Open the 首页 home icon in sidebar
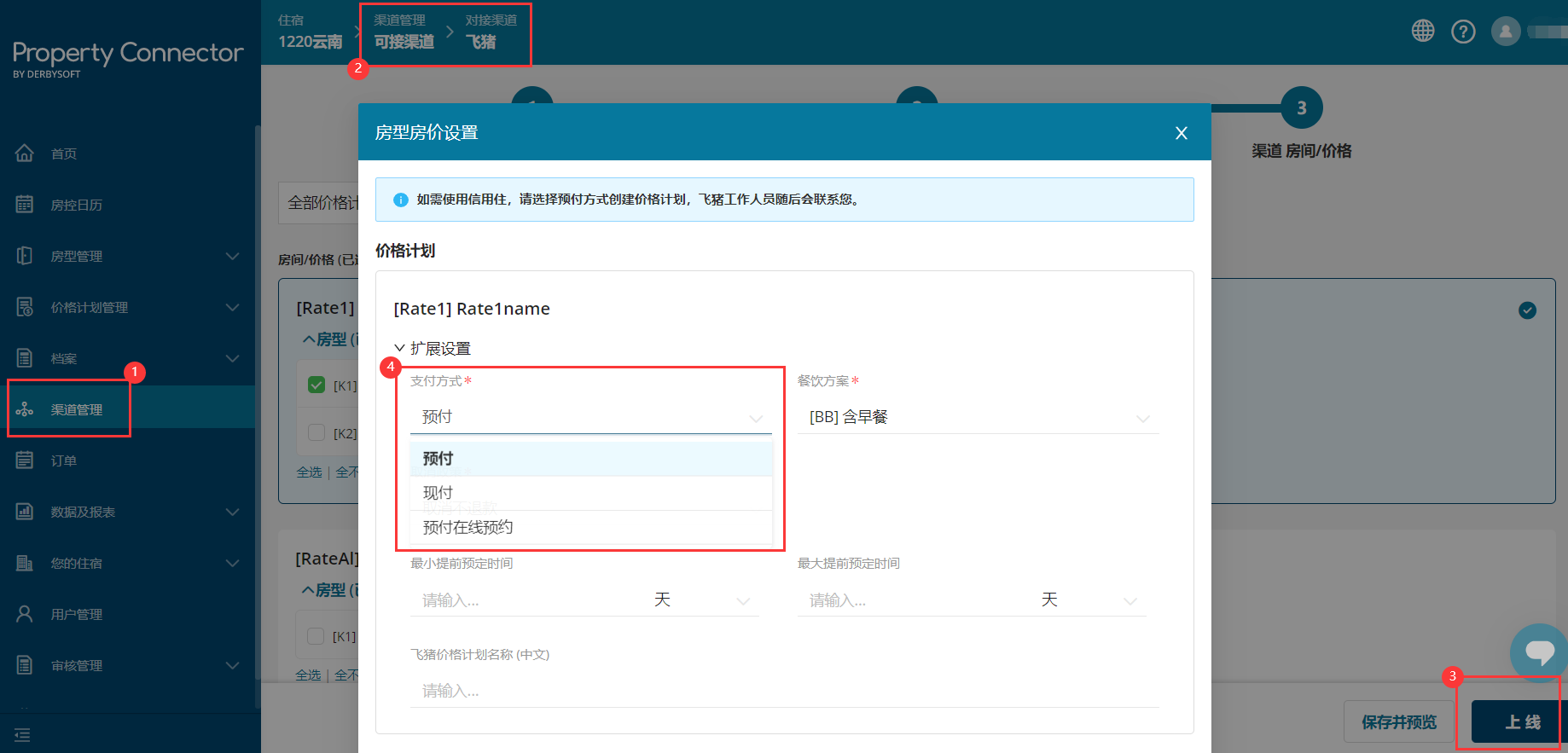The image size is (1568, 753). coord(25,153)
